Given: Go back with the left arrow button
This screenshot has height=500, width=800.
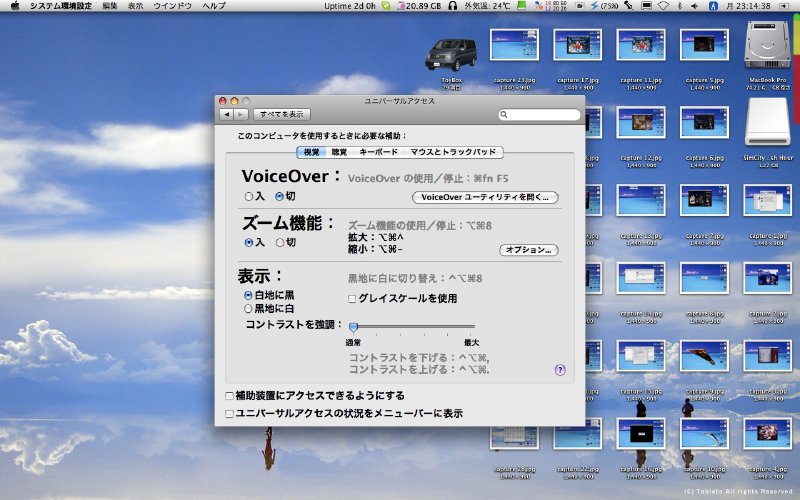Looking at the screenshot, I should pos(227,114).
